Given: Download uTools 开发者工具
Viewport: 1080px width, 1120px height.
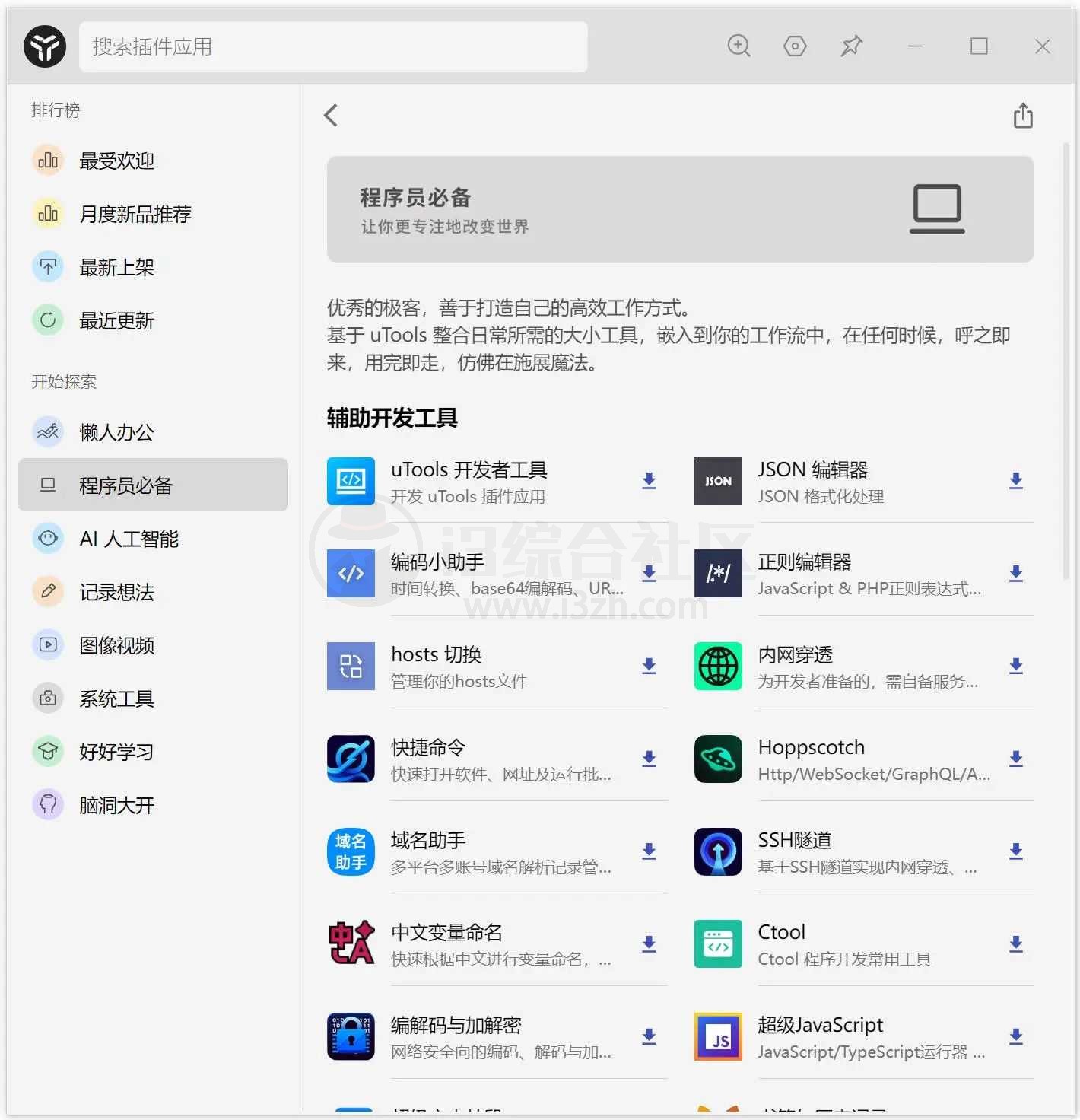Looking at the screenshot, I should point(649,481).
